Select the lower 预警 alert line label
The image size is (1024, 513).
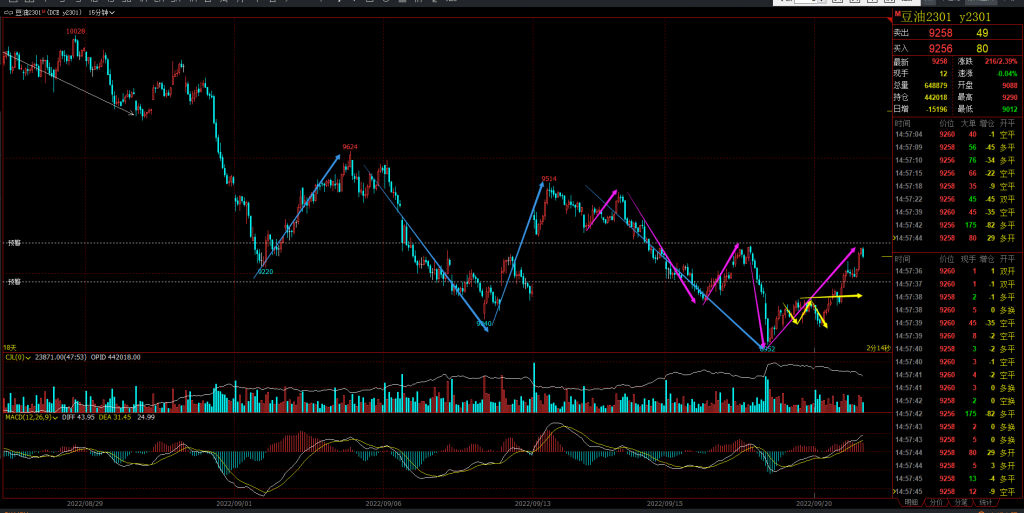pyautogui.click(x=13, y=282)
